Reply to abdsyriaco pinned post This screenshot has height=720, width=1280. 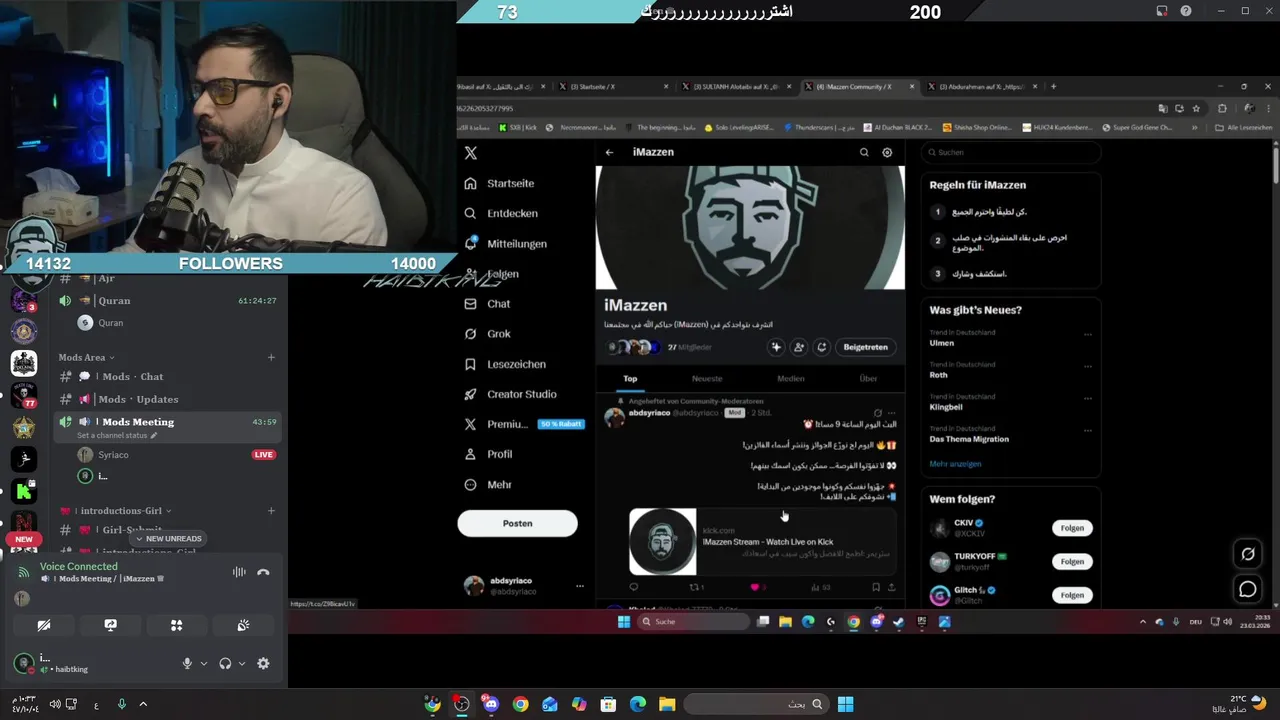point(633,587)
